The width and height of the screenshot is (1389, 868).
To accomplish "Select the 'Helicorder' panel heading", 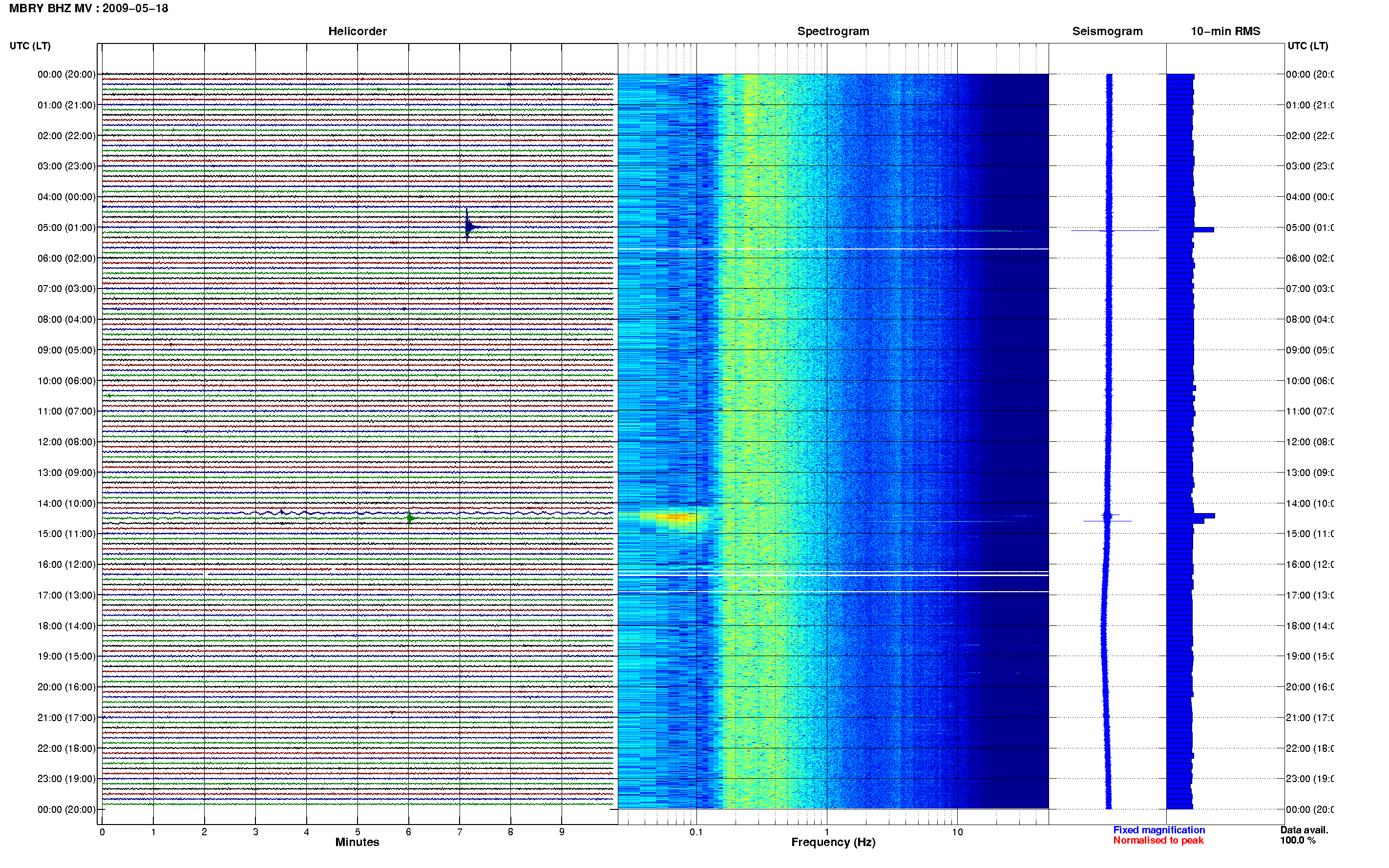I will tap(357, 31).
